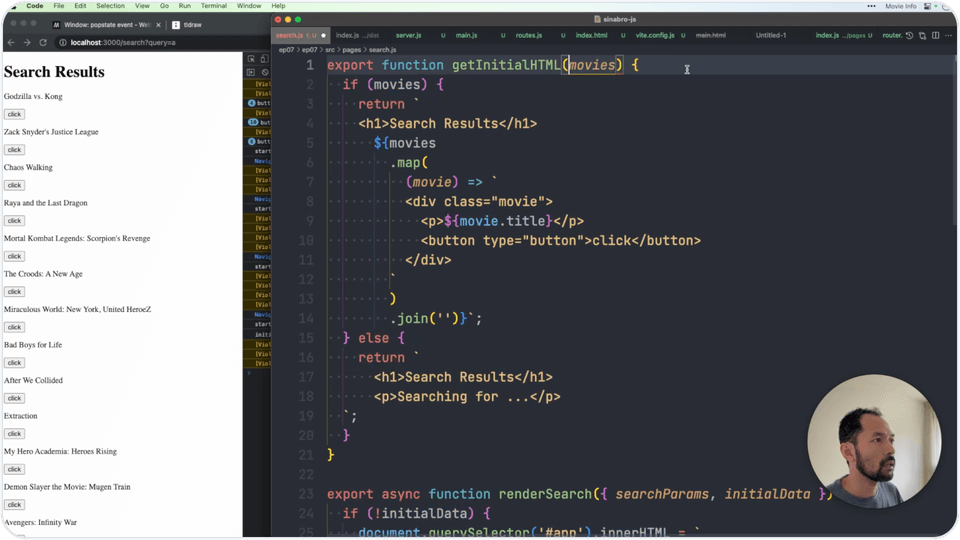Open the Run menu

(184, 6)
